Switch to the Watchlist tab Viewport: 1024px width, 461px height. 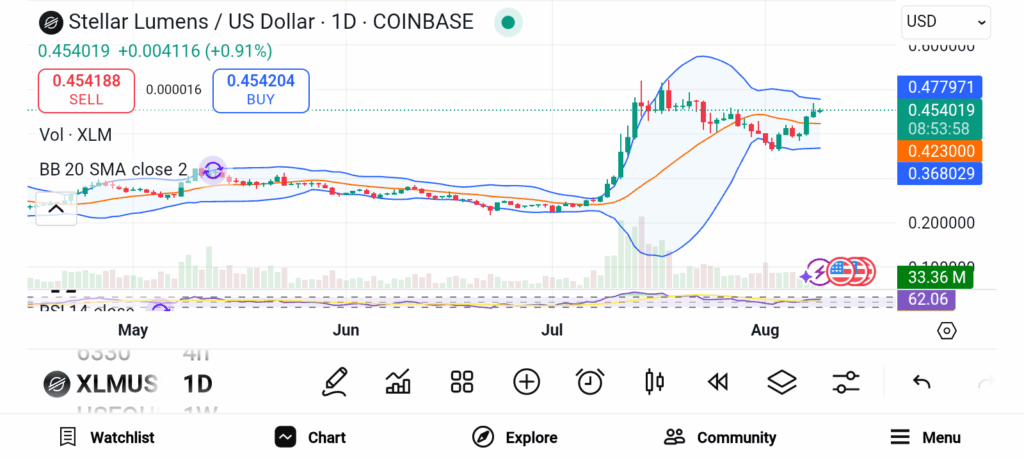[106, 437]
